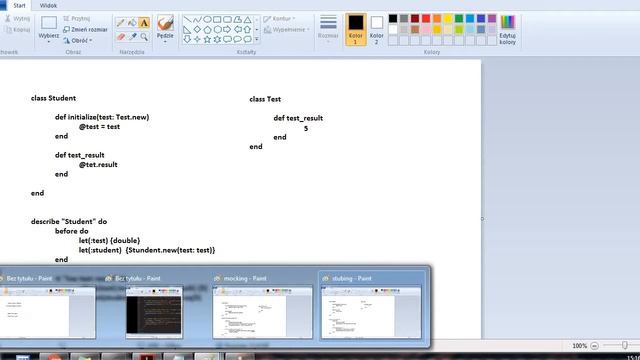Viewport: 640px width, 360px height.
Task: Choose the pentagon shape
Action: pyautogui.click(x=207, y=29)
